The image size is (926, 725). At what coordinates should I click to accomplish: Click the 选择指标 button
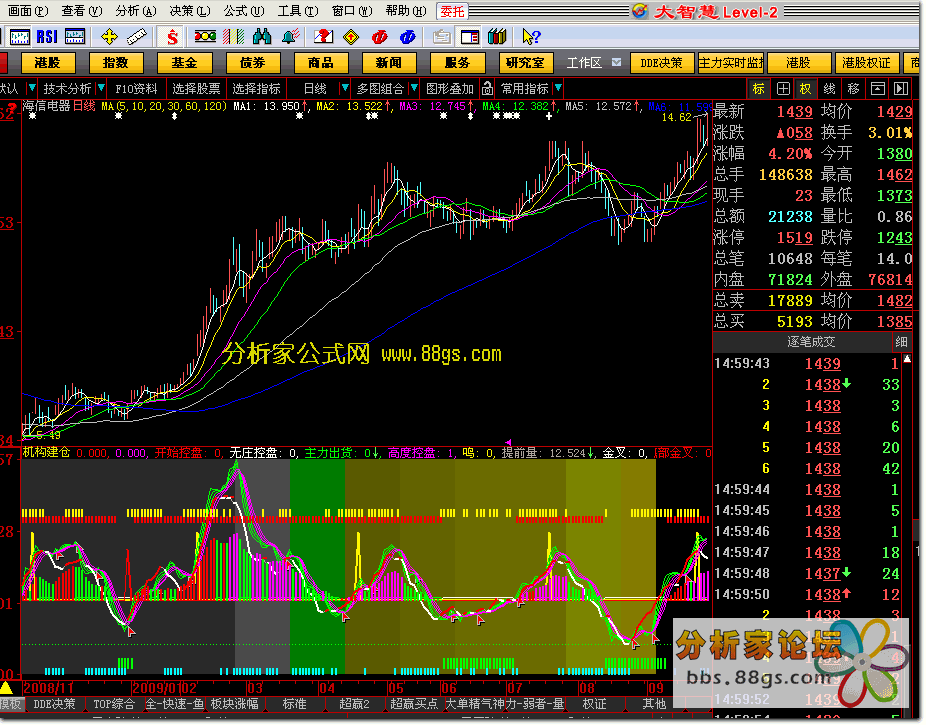tap(256, 89)
